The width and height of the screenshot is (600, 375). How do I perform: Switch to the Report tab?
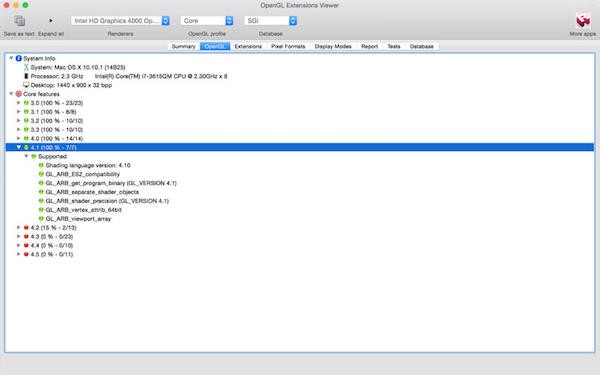tap(369, 46)
